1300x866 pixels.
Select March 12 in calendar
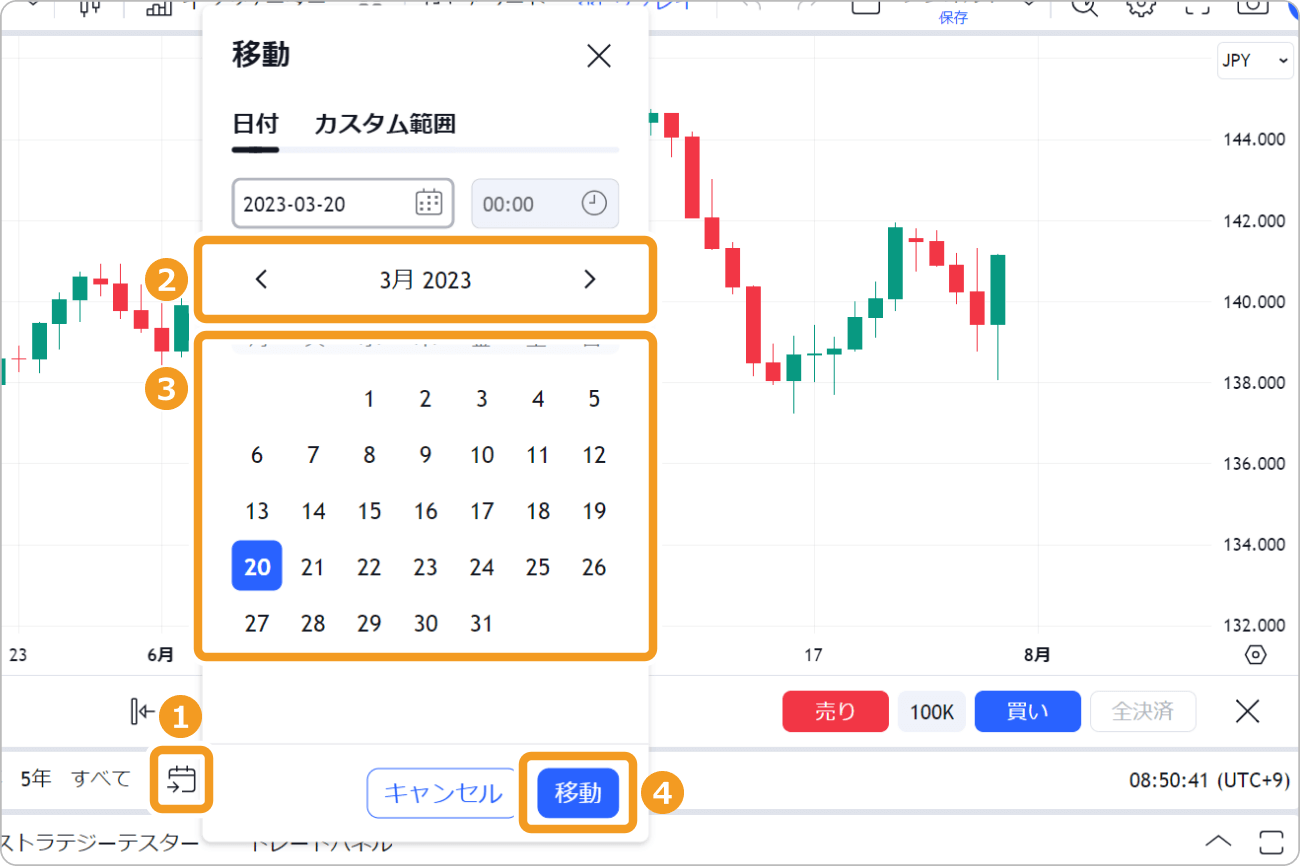coord(594,456)
